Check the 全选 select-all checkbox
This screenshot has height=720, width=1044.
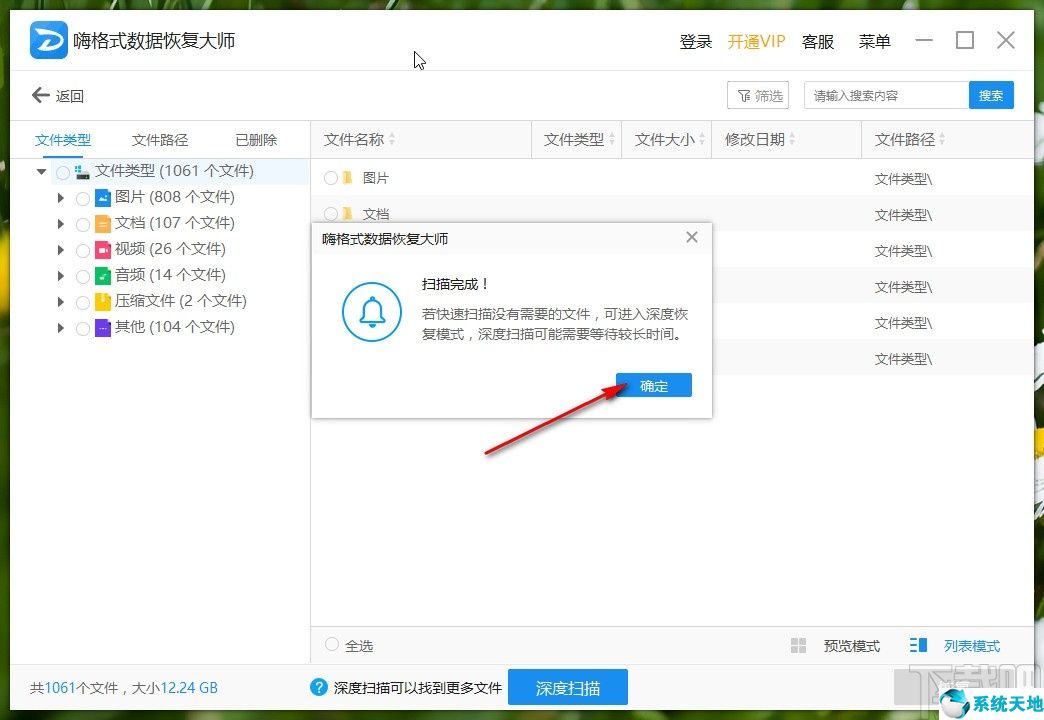pyautogui.click(x=331, y=645)
